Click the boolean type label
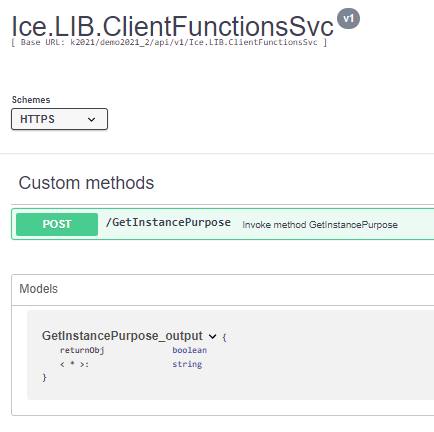This screenshot has height=432, width=434. click(190, 350)
